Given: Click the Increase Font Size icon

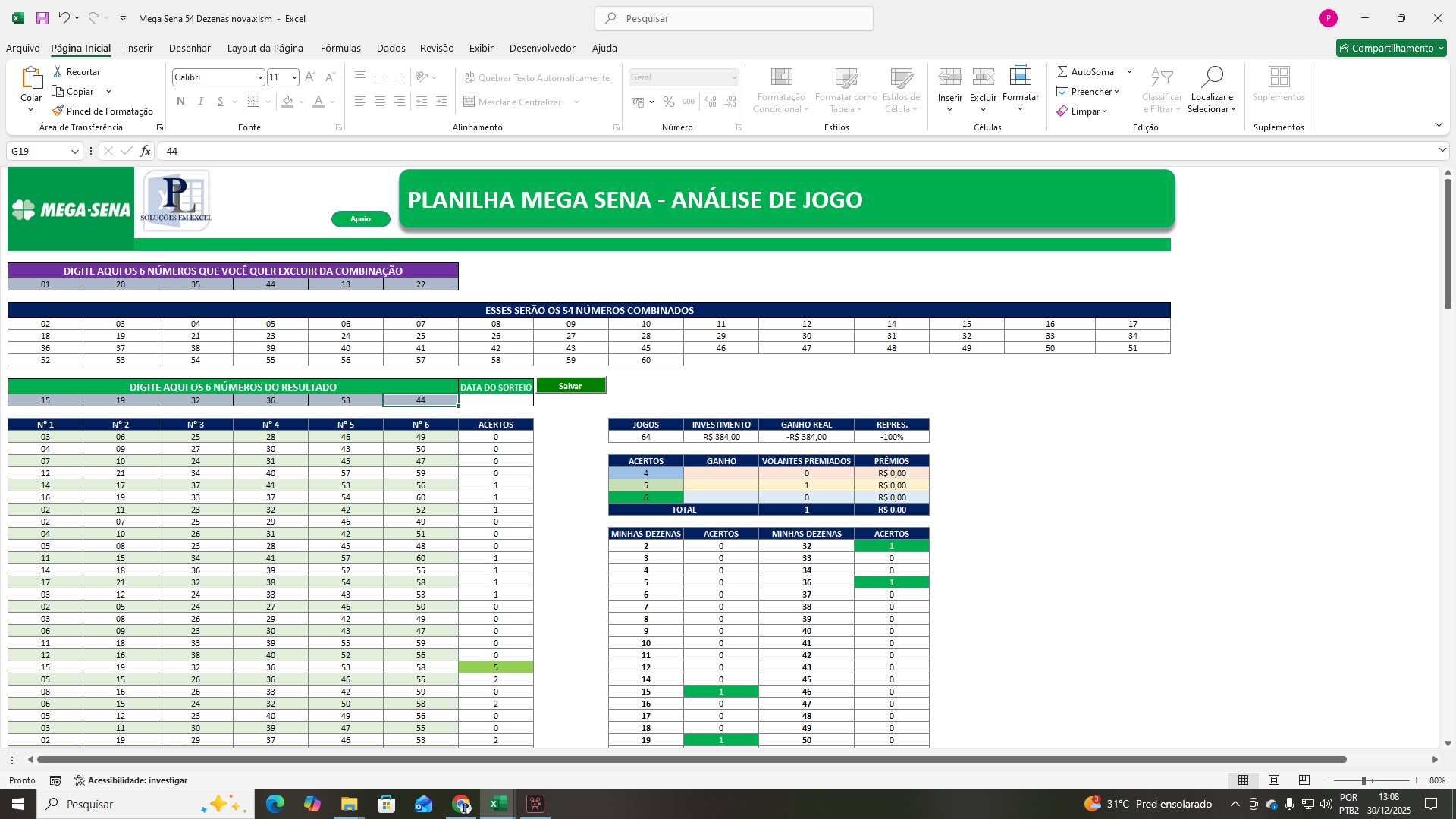Looking at the screenshot, I should click(x=310, y=77).
